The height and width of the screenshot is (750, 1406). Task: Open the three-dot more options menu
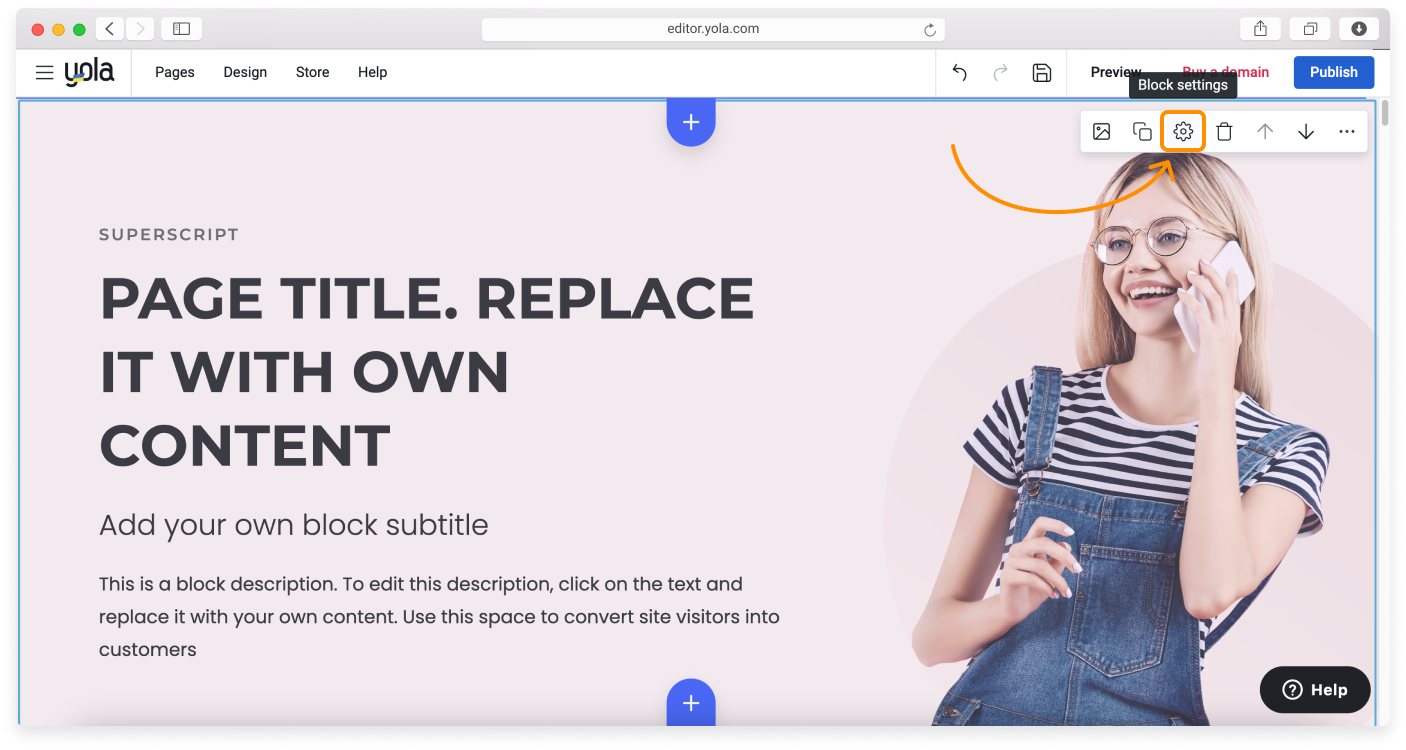(x=1347, y=132)
